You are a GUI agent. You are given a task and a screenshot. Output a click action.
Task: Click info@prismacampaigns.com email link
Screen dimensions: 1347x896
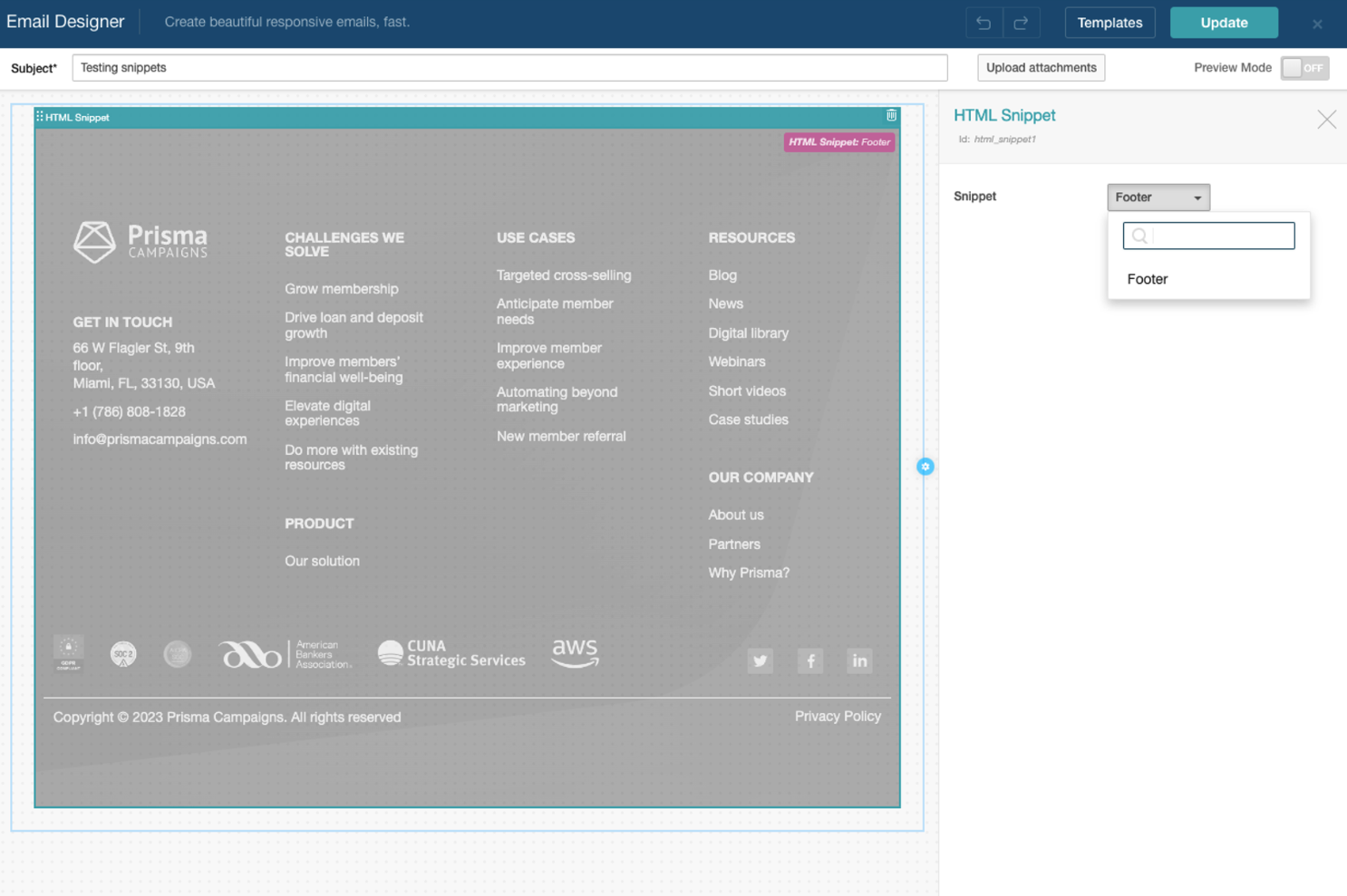[x=160, y=439]
